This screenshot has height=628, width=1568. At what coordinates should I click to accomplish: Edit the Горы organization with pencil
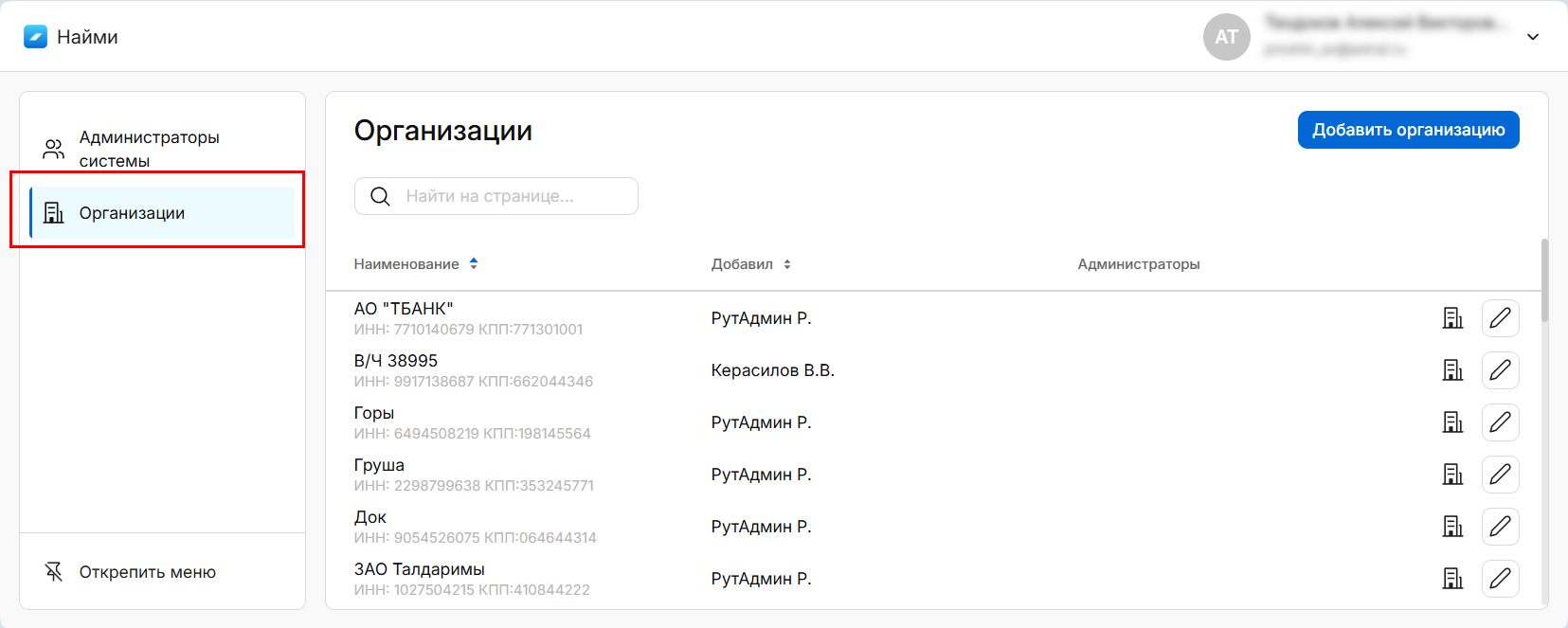point(1500,422)
